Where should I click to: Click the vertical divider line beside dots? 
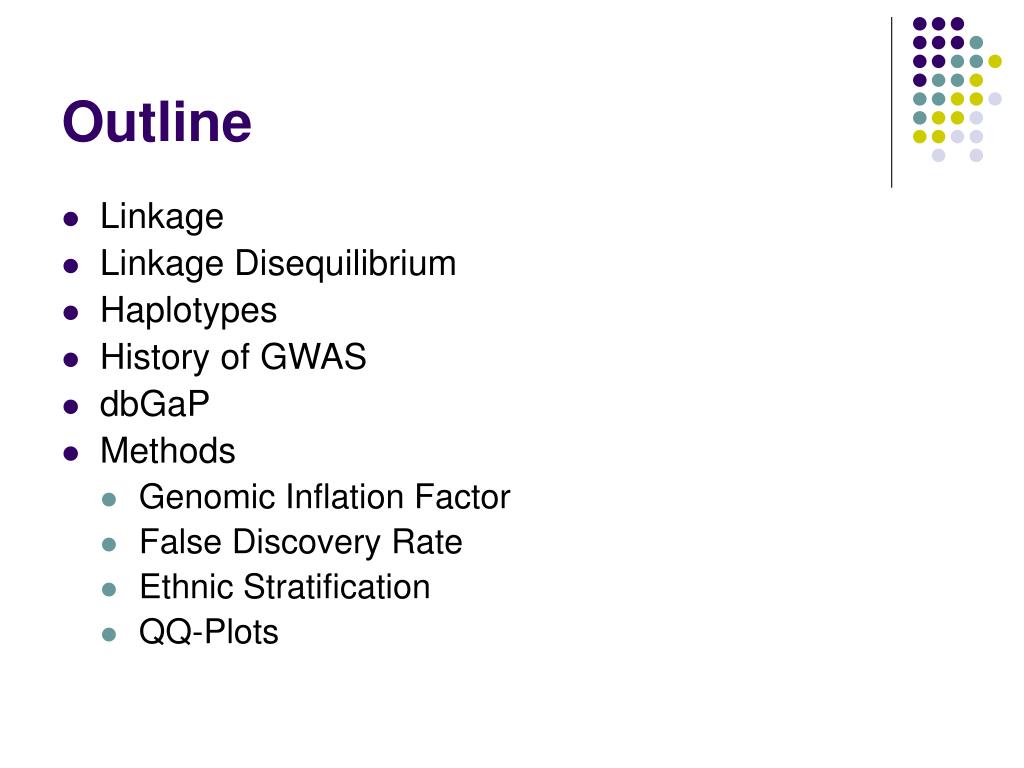click(891, 103)
